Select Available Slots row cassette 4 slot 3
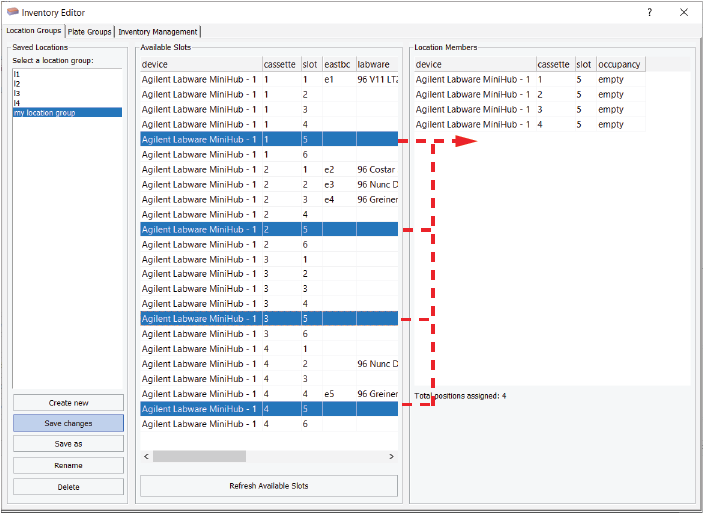Screen dimensions: 703x513 click(x=269, y=379)
